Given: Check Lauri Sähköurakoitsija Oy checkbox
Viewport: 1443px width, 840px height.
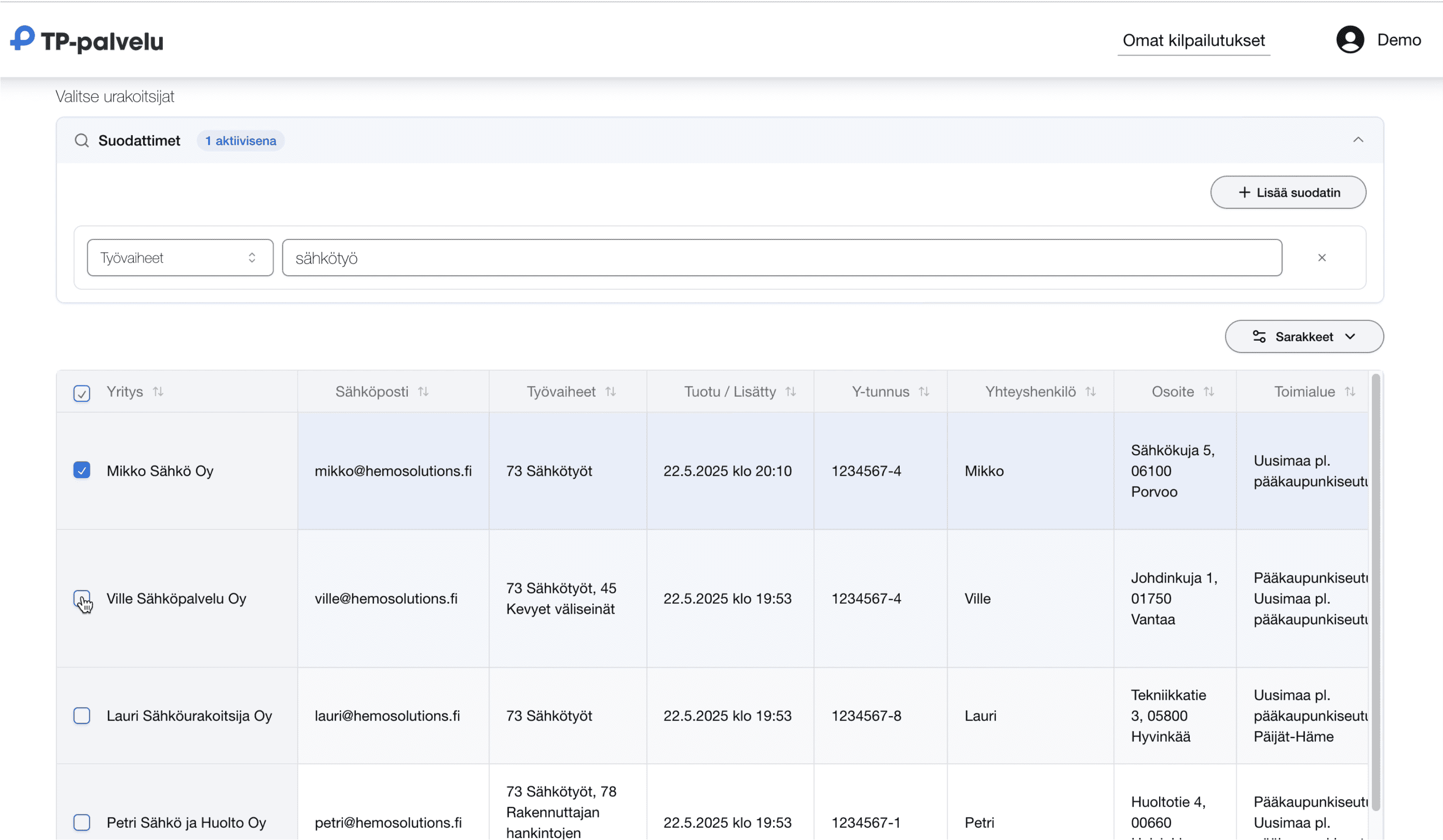Looking at the screenshot, I should [82, 716].
